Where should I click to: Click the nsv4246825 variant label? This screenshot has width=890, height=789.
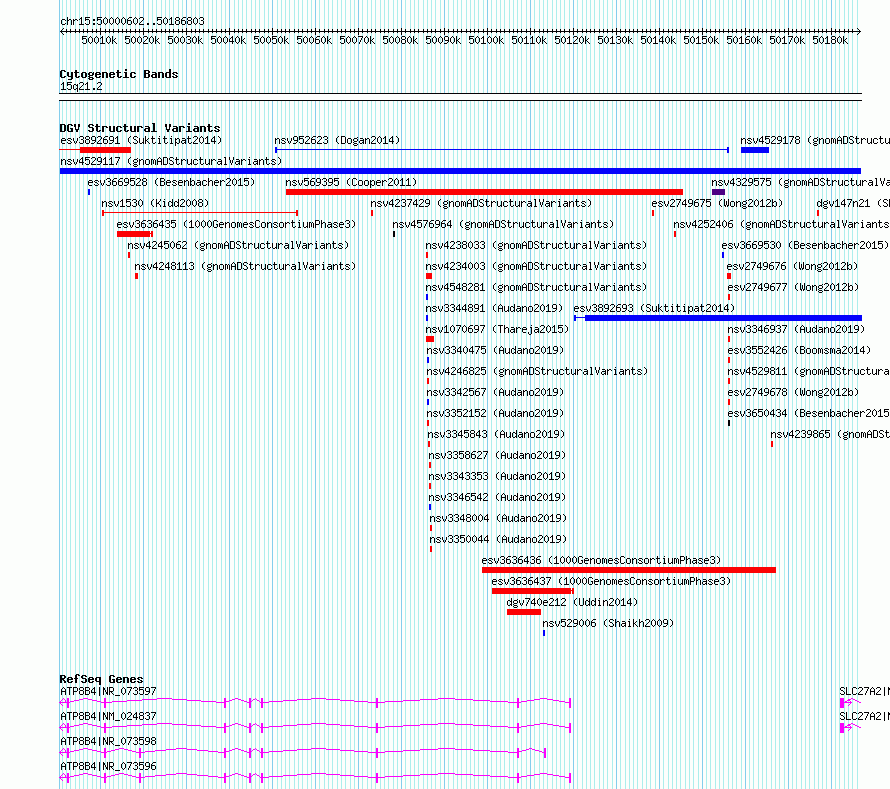(x=537, y=371)
